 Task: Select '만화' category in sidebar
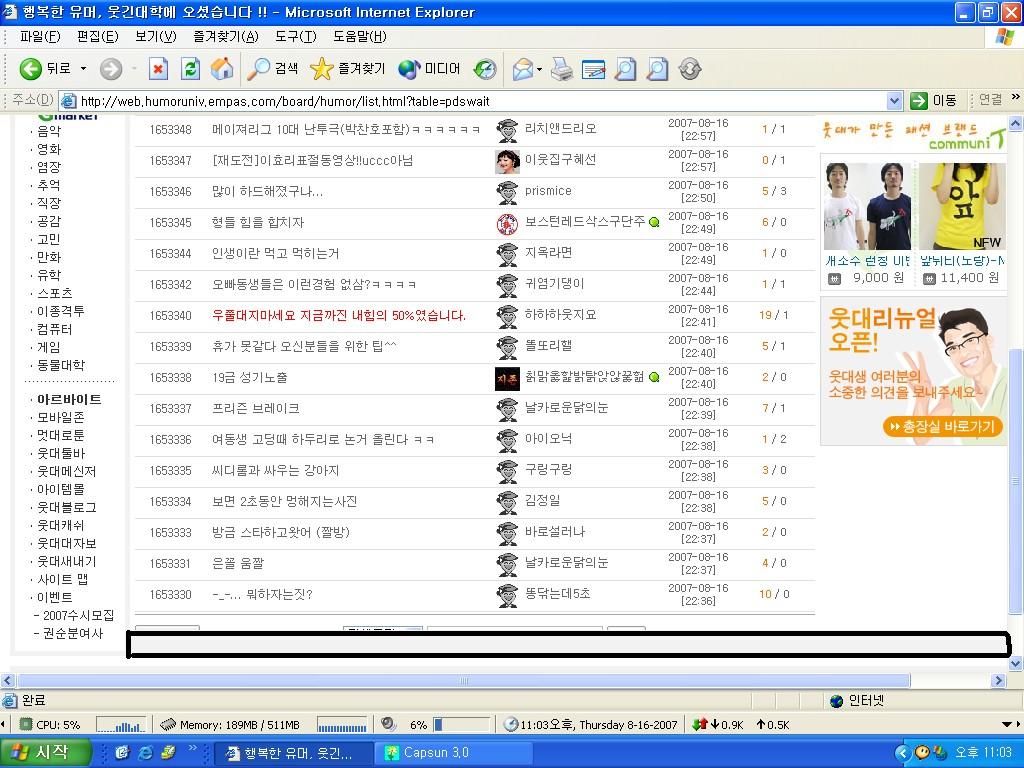point(48,257)
